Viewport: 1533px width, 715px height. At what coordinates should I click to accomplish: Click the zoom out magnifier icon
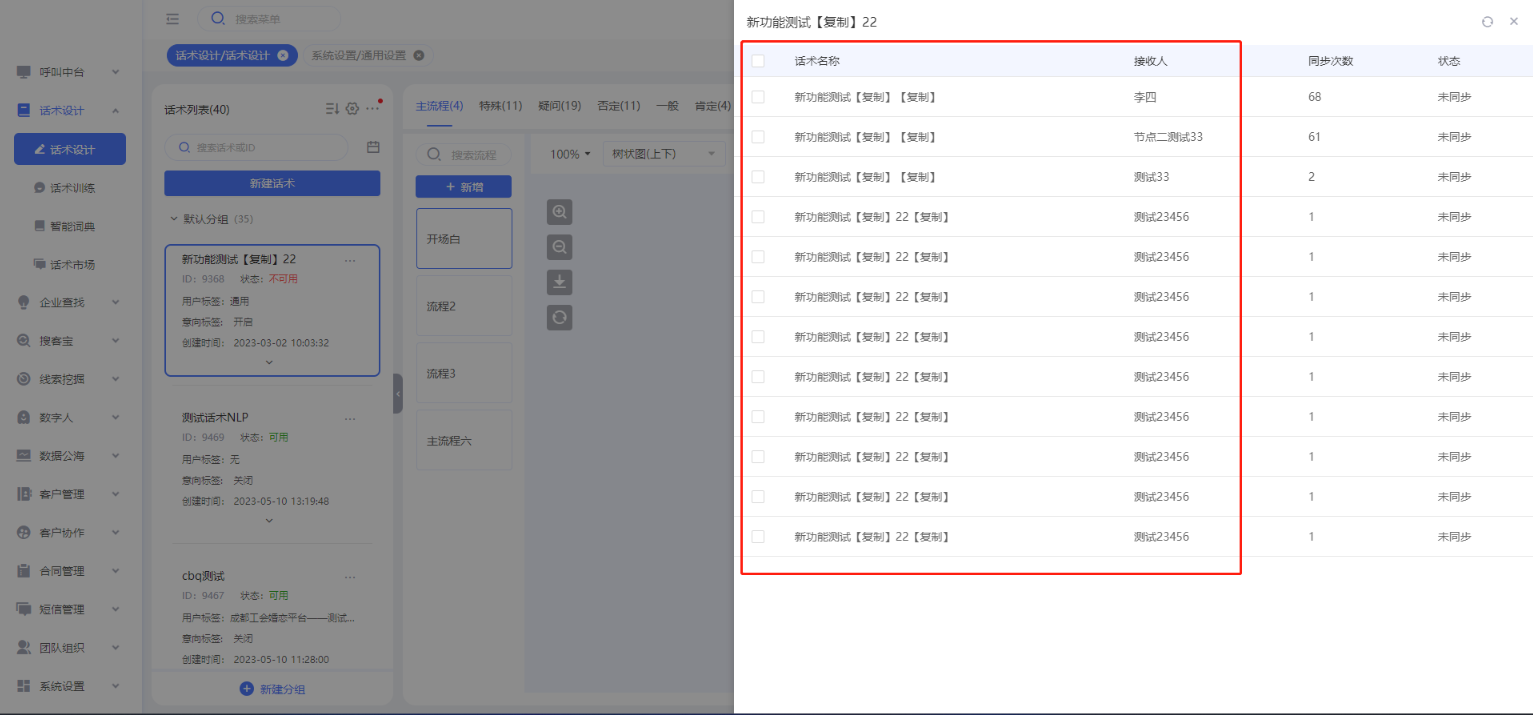click(560, 247)
